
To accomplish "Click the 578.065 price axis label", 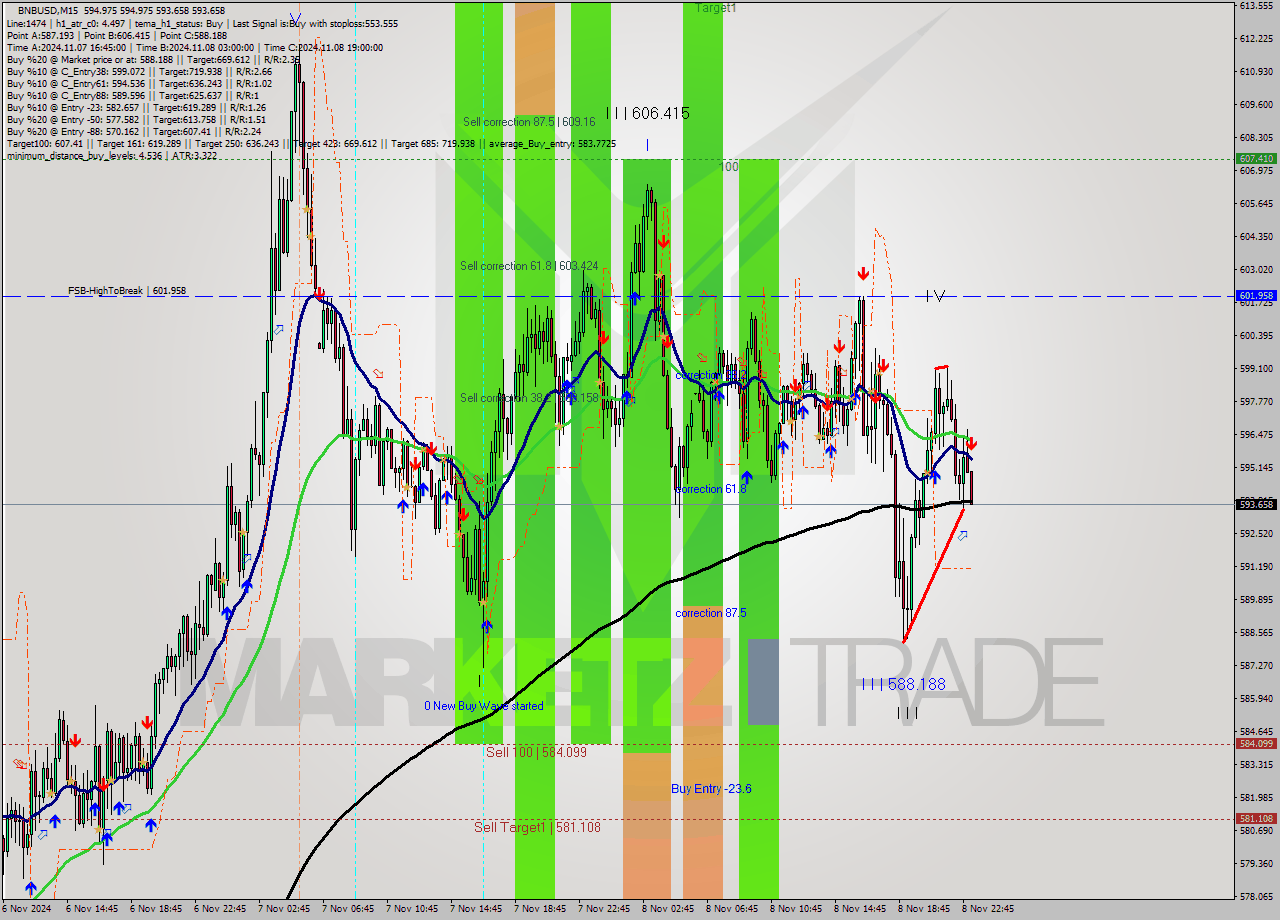I will 1256,897.
